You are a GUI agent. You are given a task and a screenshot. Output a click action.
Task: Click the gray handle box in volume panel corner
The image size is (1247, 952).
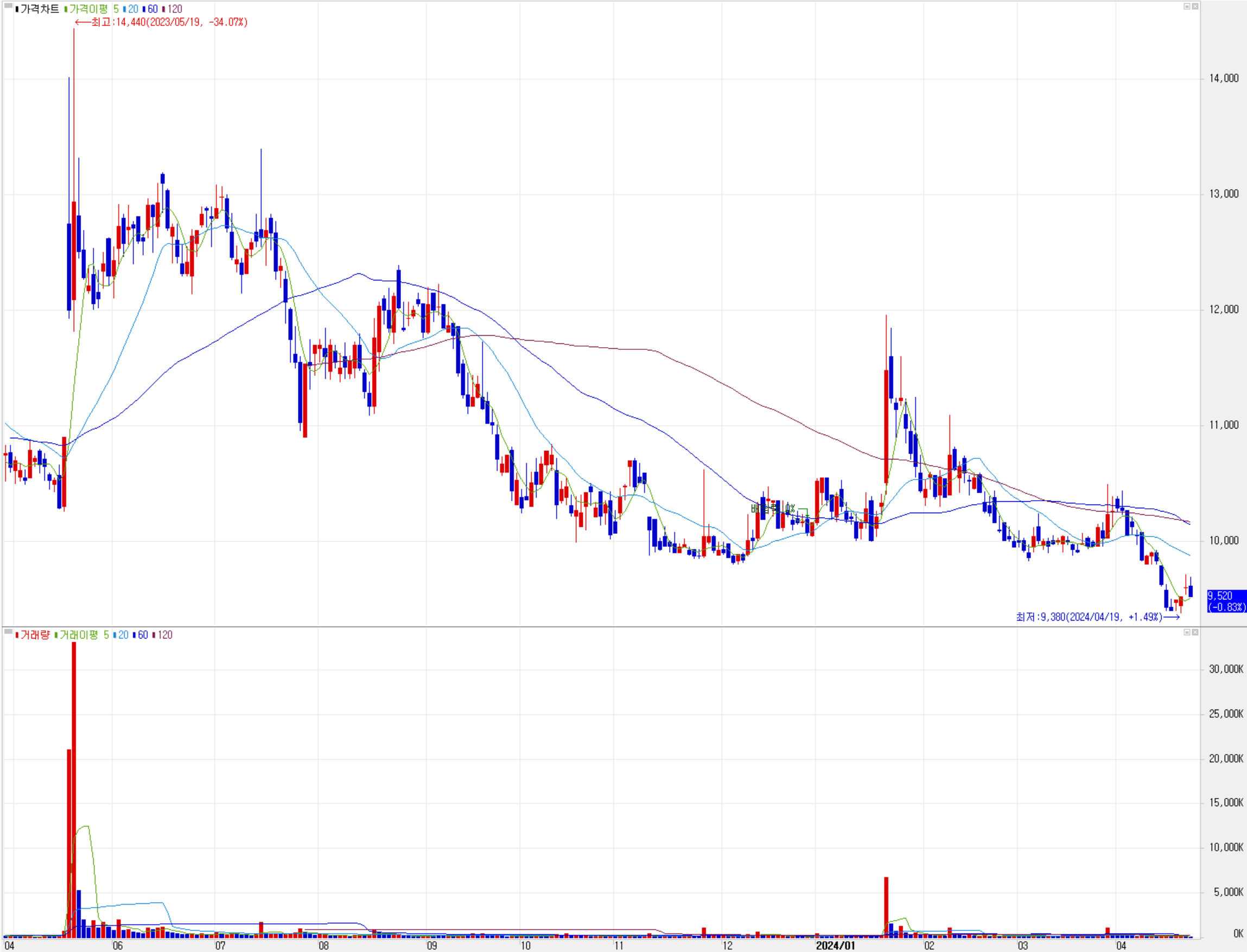point(9,631)
